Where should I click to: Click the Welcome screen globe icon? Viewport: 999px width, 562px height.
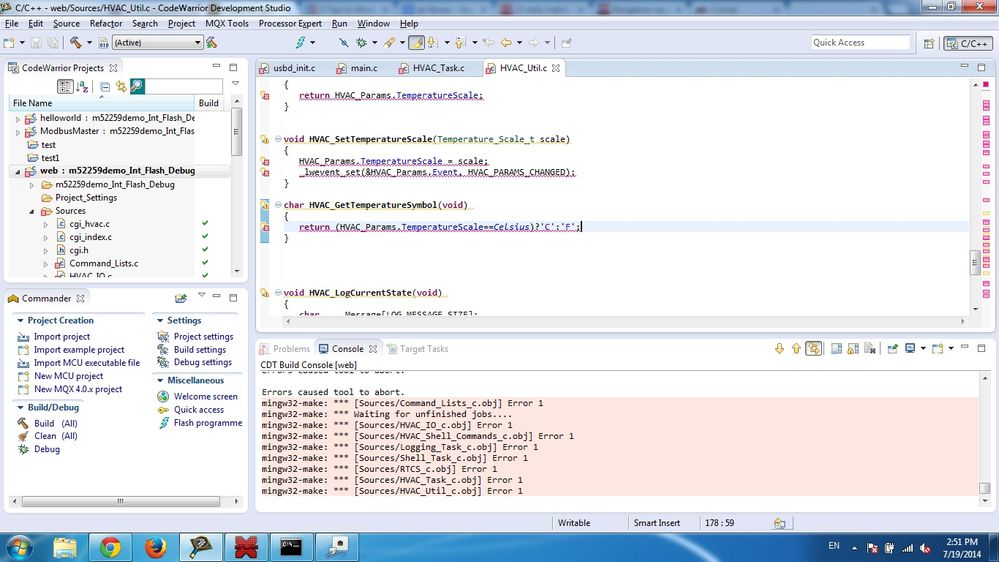pos(164,396)
